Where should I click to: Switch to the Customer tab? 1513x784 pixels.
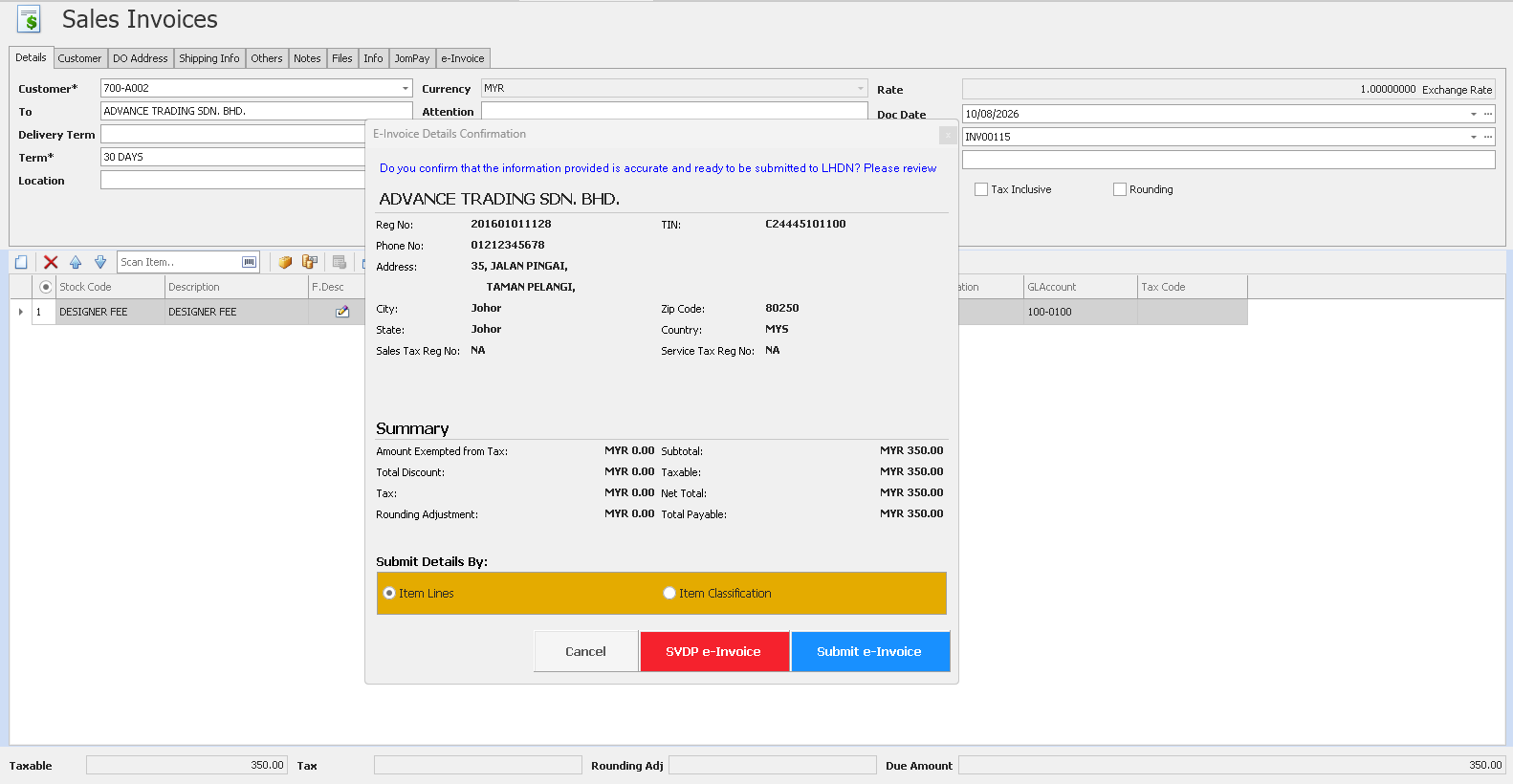(79, 58)
